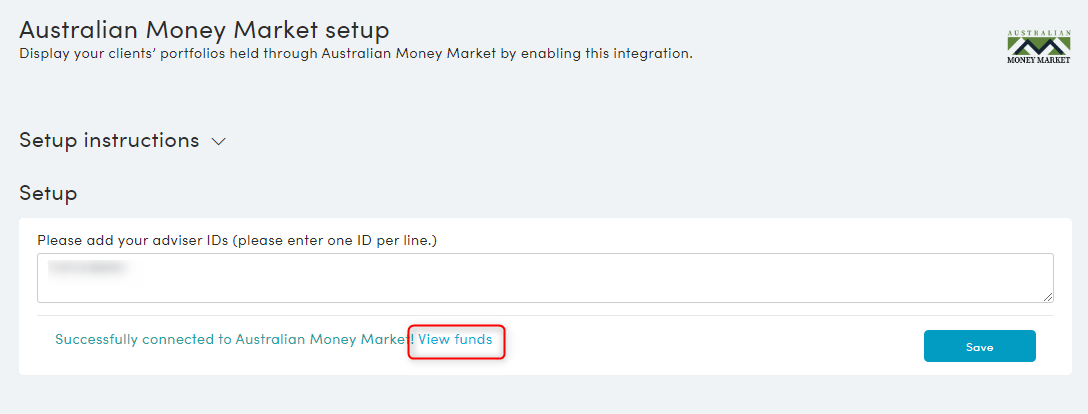This screenshot has width=1088, height=414.
Task: Expand the Setup instructions chevron
Action: click(x=219, y=141)
